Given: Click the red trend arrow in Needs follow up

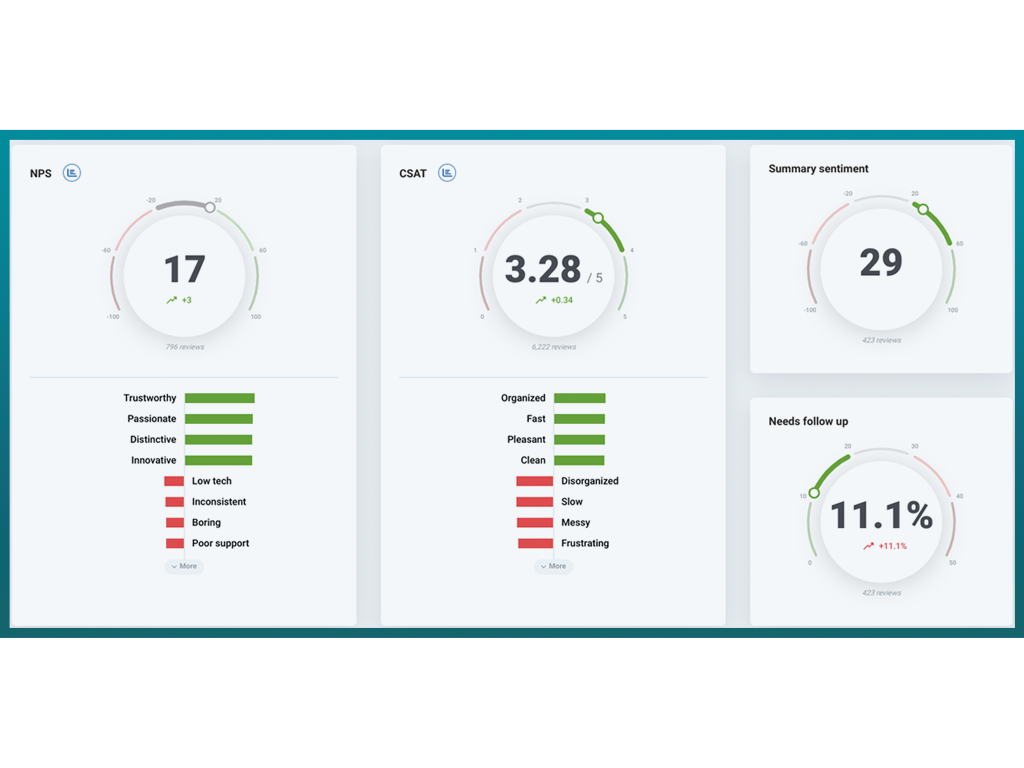Looking at the screenshot, I should pos(869,546).
